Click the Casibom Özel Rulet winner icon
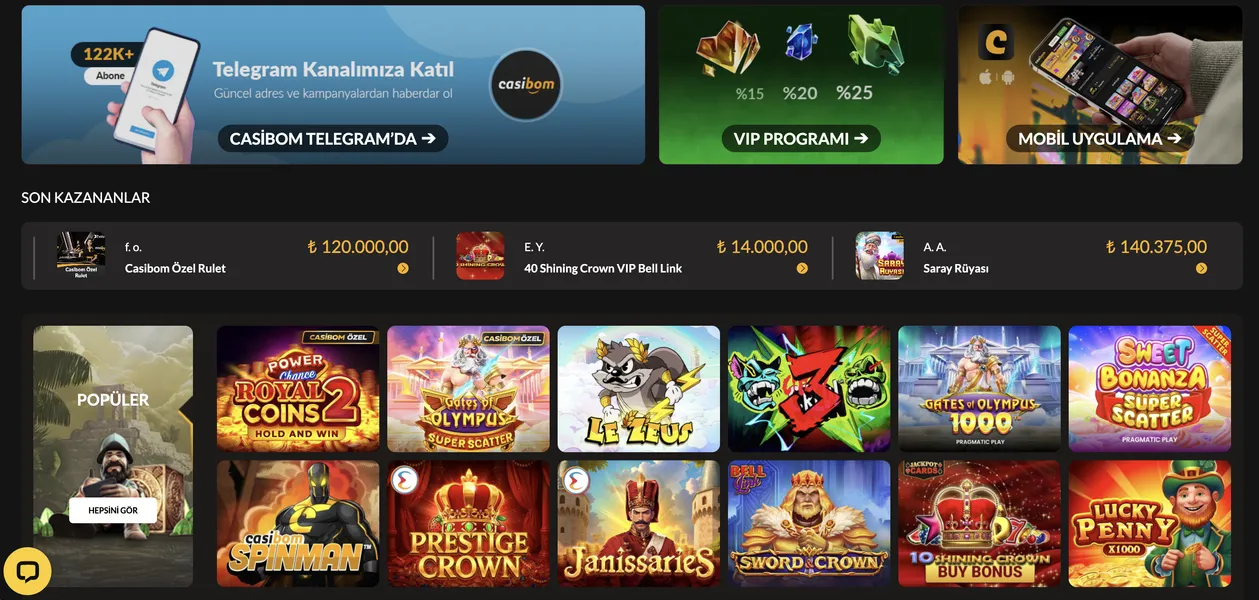Screen dimensions: 1259x600 [81, 255]
